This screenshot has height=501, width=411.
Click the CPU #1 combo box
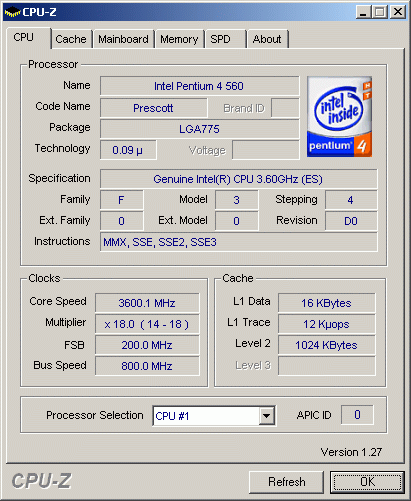(x=214, y=416)
